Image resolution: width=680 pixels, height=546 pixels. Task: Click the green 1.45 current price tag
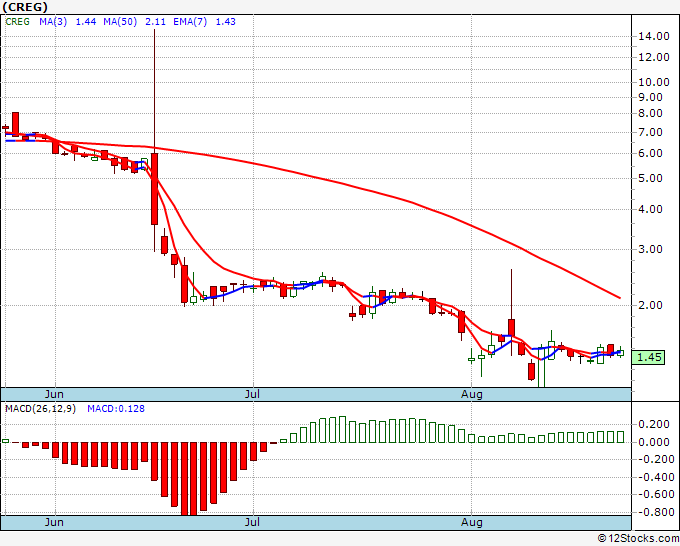coord(648,358)
